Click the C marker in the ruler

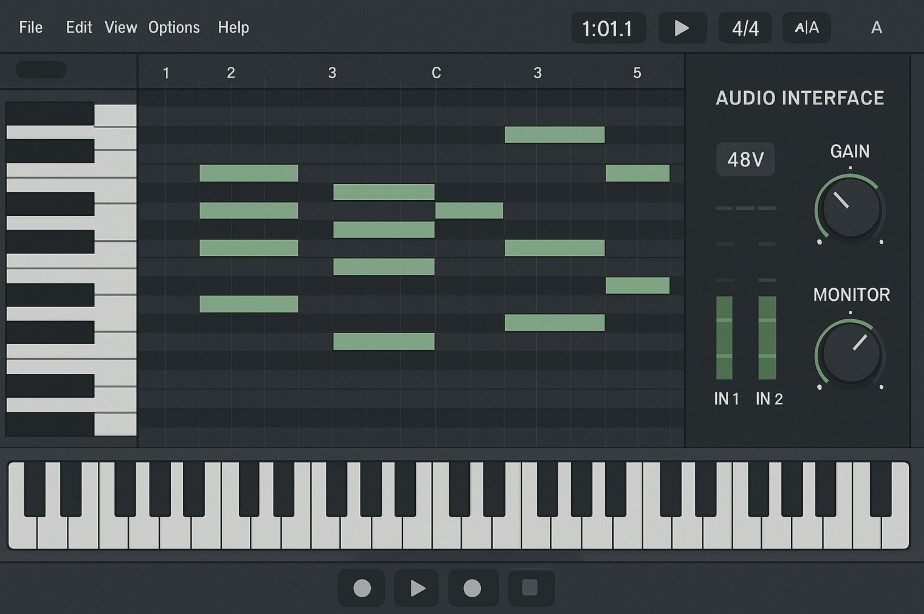436,73
